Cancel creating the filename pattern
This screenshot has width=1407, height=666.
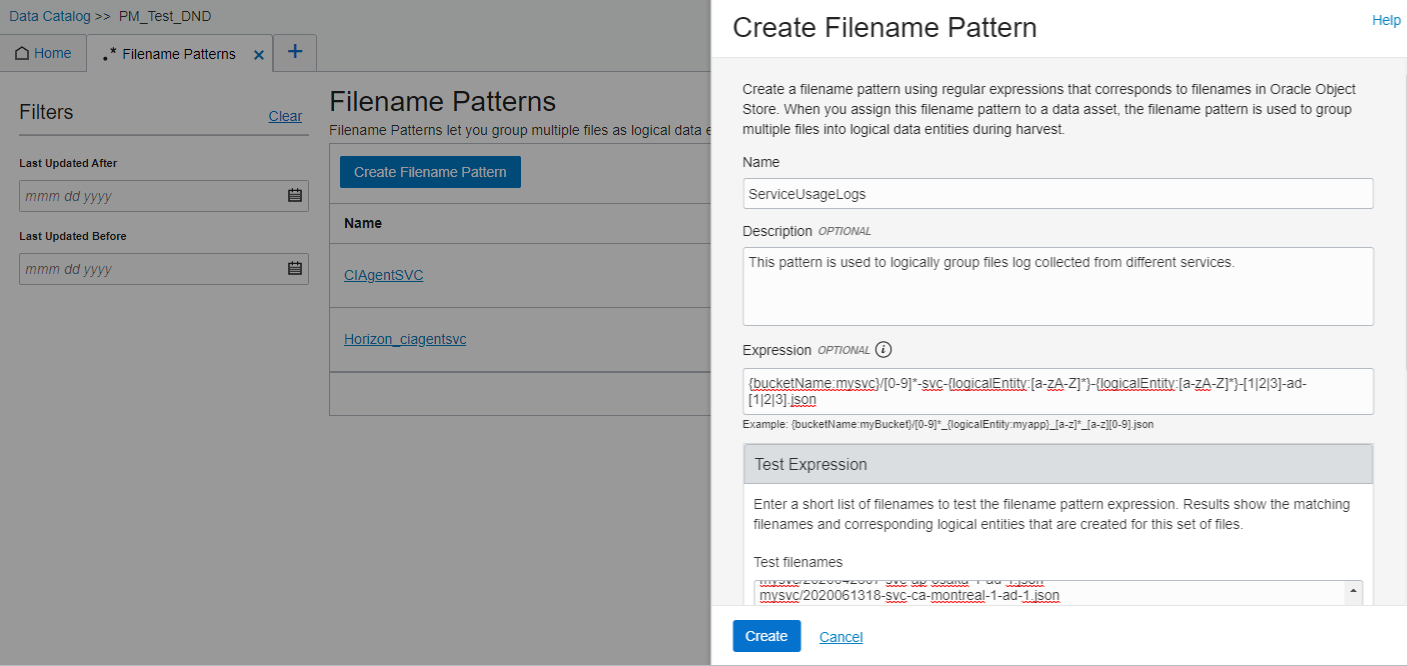pyautogui.click(x=841, y=637)
